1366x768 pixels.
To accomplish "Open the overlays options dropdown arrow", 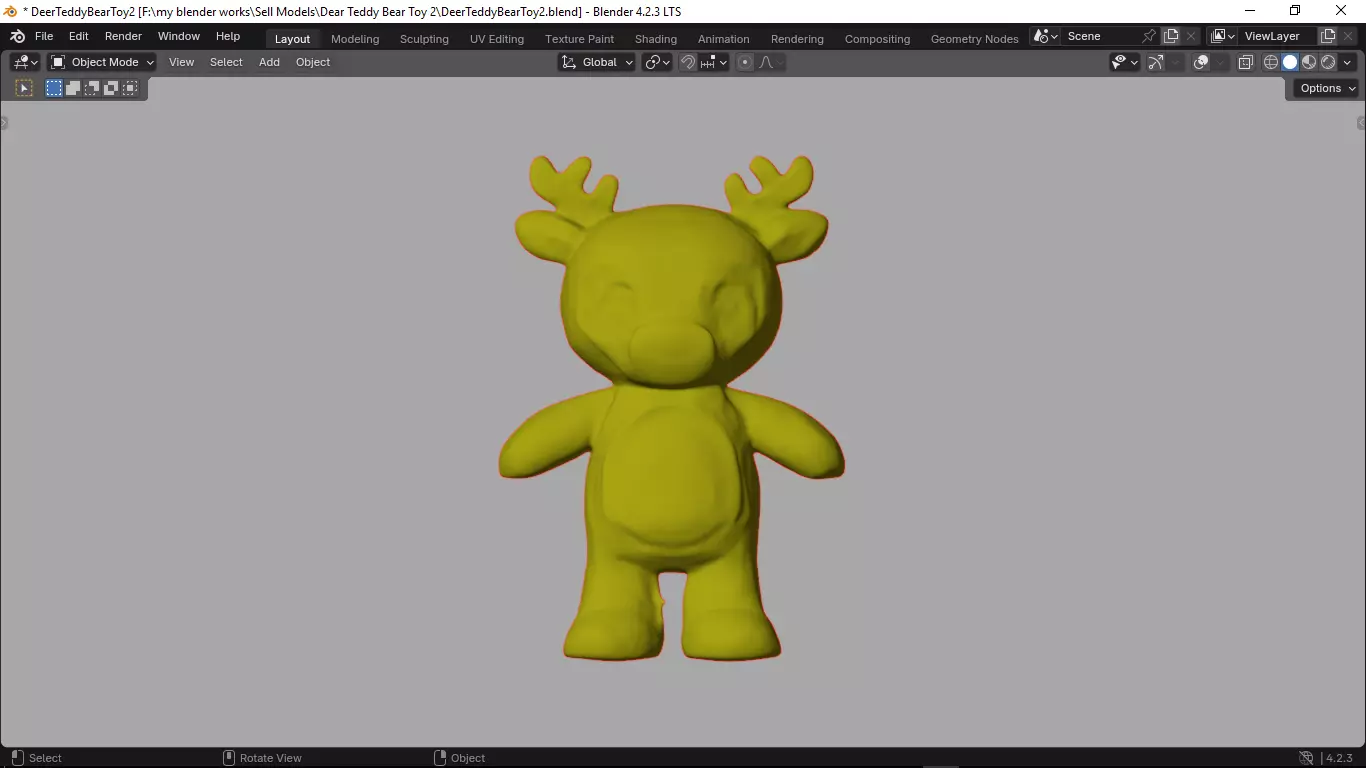I will (1221, 62).
